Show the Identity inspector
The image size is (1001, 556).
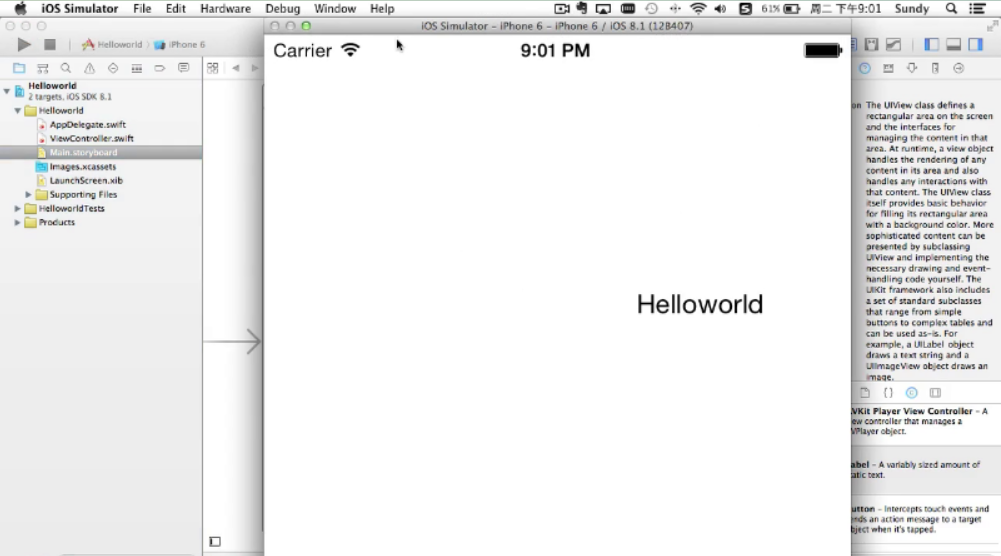coord(888,68)
